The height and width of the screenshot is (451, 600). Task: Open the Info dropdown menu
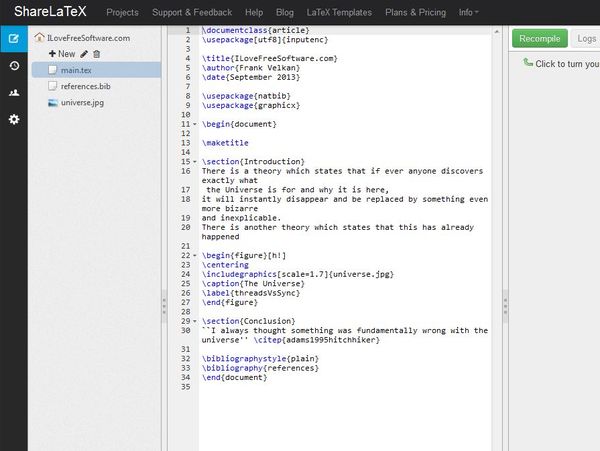point(467,13)
